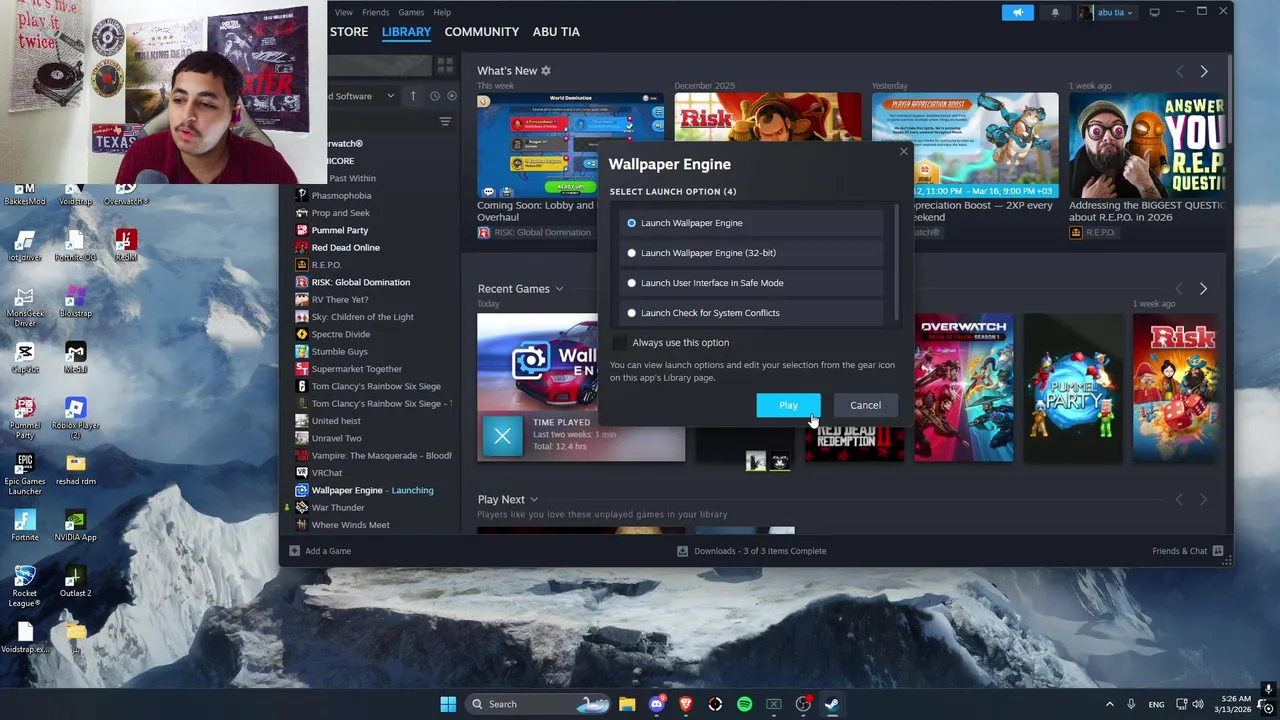Click the Play button in the dialog

(x=788, y=405)
